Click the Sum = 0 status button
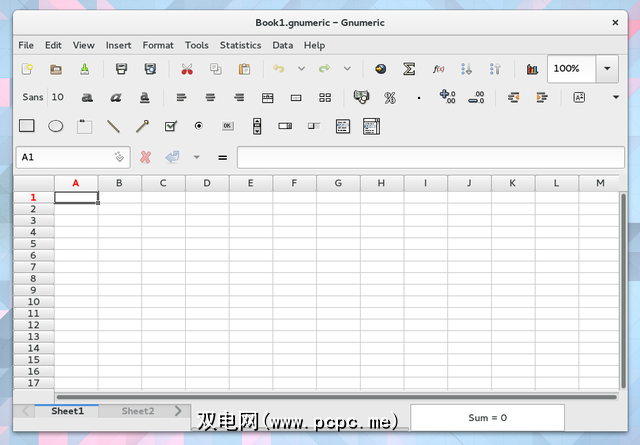The width and height of the screenshot is (640, 445). 487,417
